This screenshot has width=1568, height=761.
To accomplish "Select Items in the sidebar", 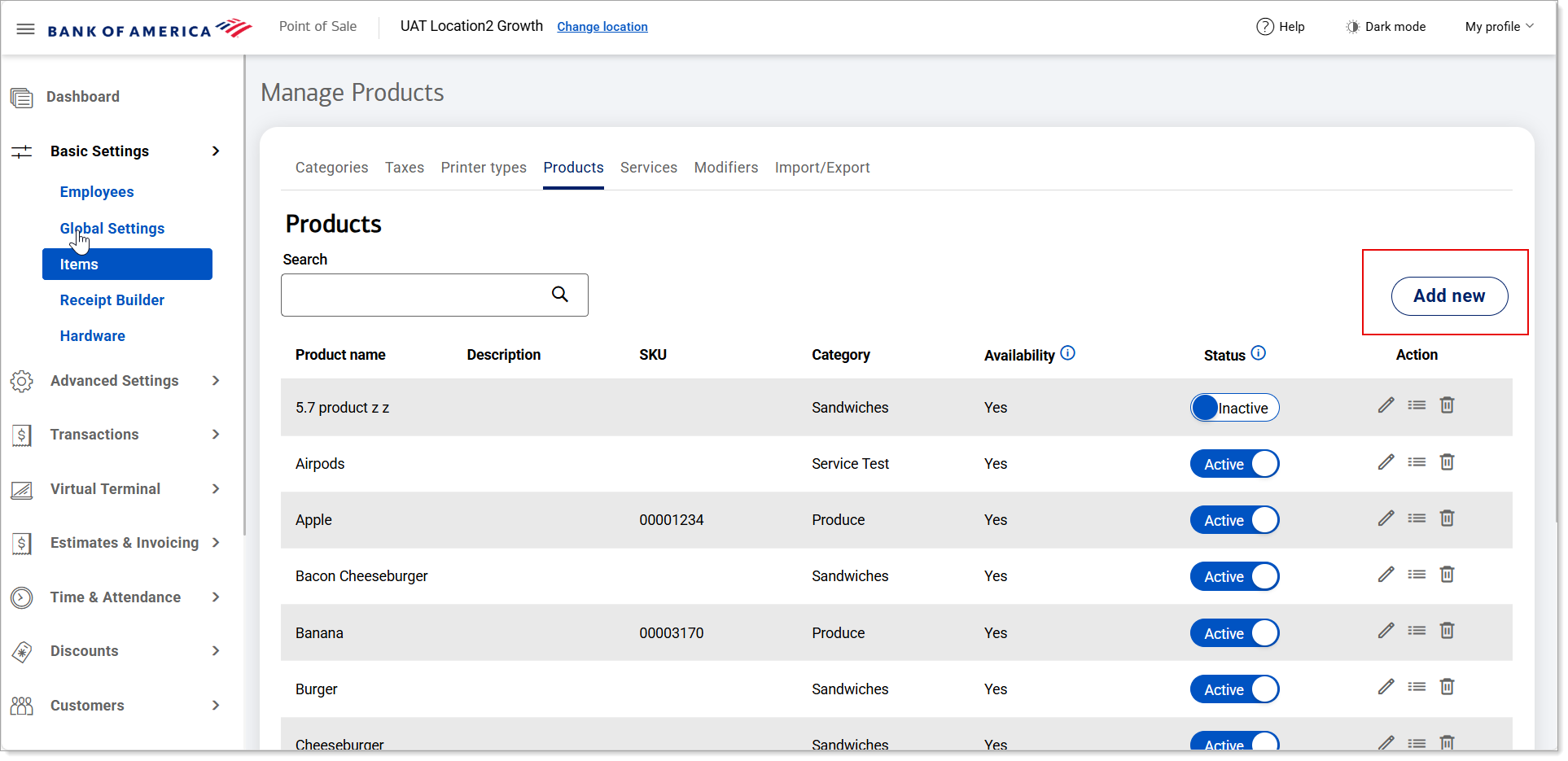I will (127, 265).
